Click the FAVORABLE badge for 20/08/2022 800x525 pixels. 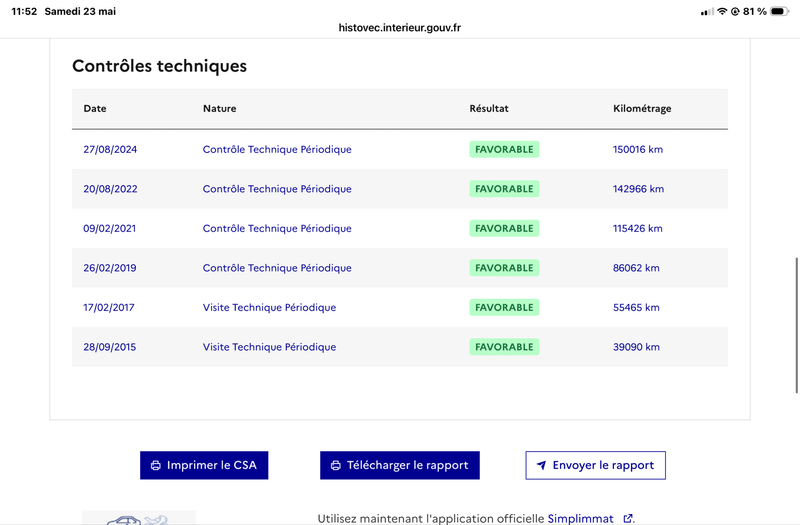click(504, 189)
